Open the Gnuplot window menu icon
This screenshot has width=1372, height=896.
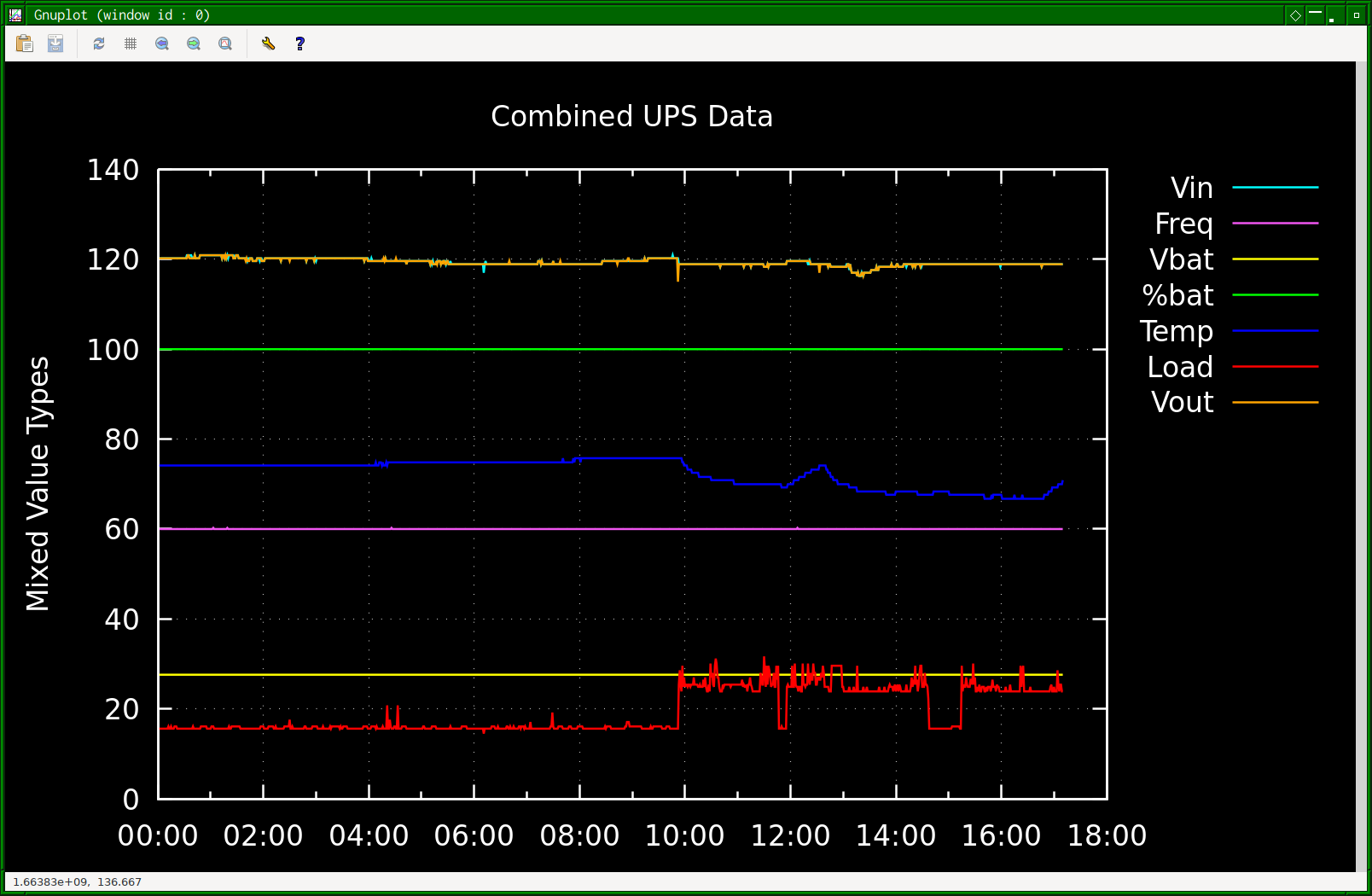pos(15,15)
